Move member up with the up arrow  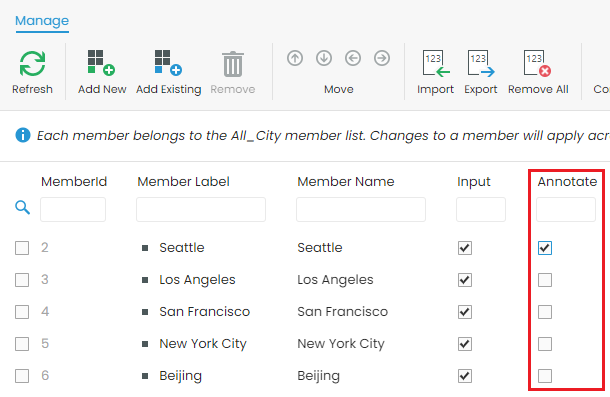point(295,58)
